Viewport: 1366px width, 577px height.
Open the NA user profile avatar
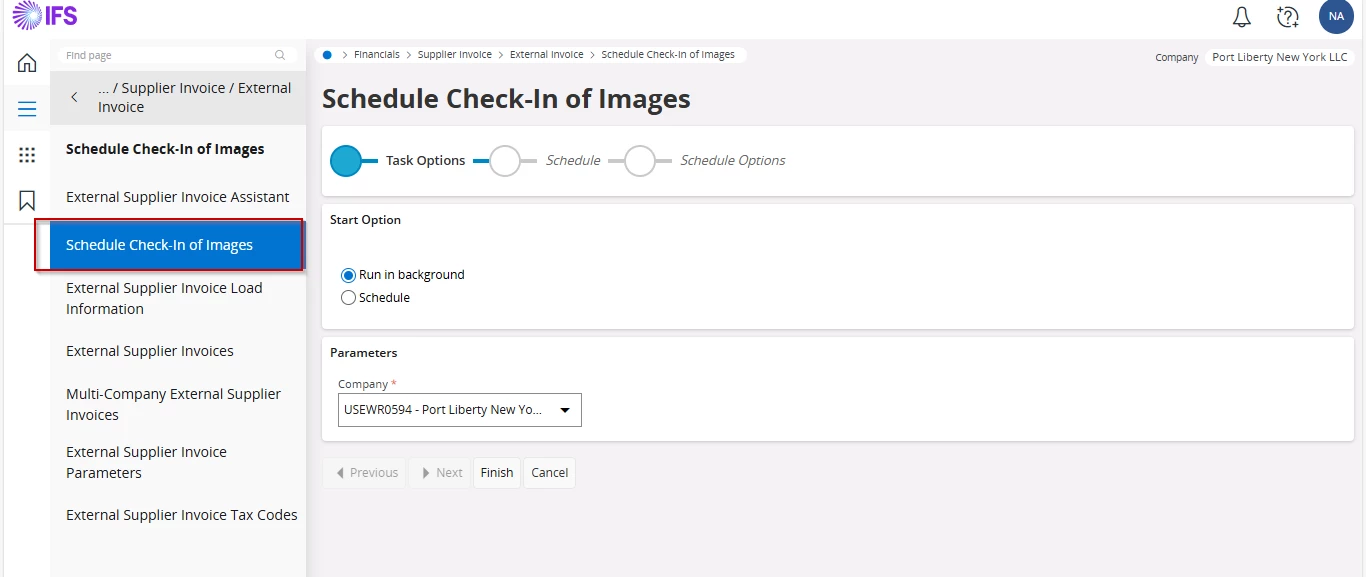pyautogui.click(x=1336, y=17)
